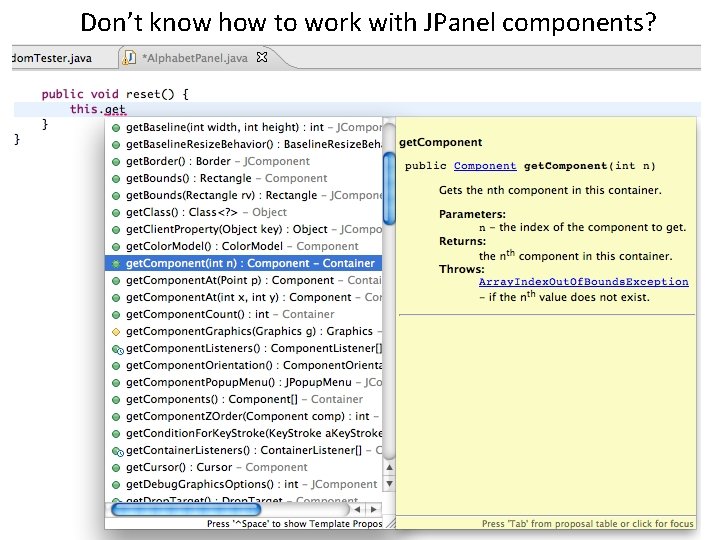The width and height of the screenshot is (720, 540).
Task: Close the AlphabetPanel.java editor tab
Action: 262,57
